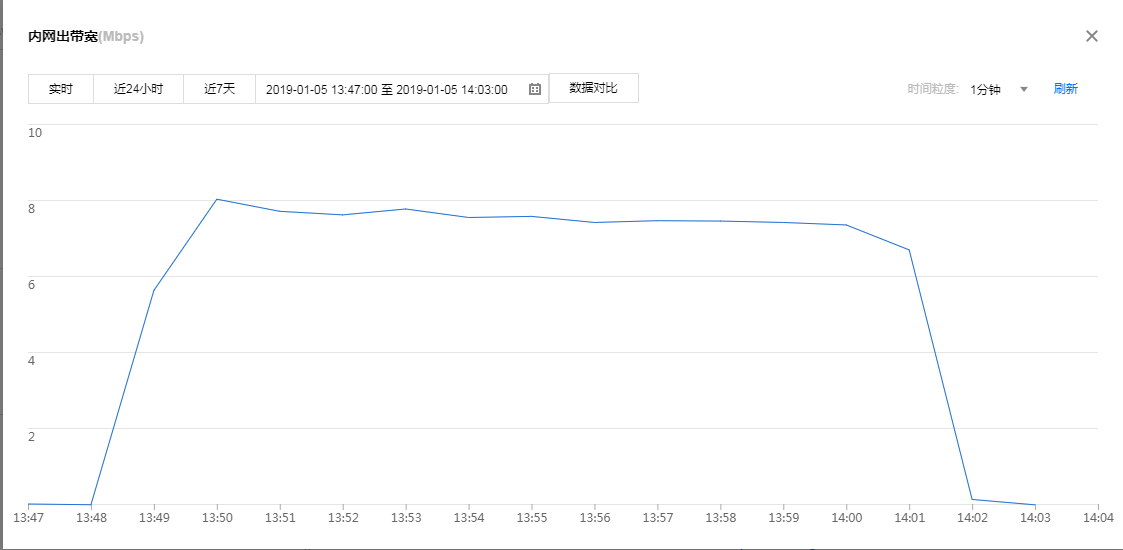Open the 1分钟 granularity dropdown
This screenshot has height=550, width=1123.
[x=986, y=89]
